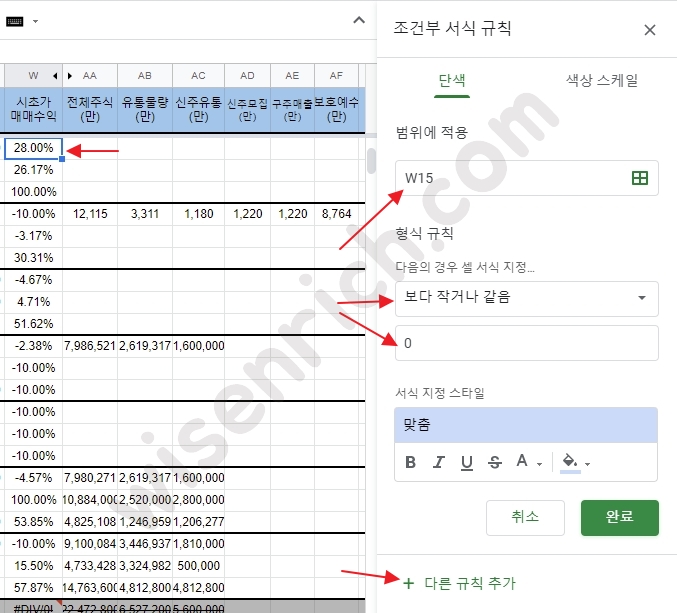Select the cell showing 57.87%

click(33, 588)
